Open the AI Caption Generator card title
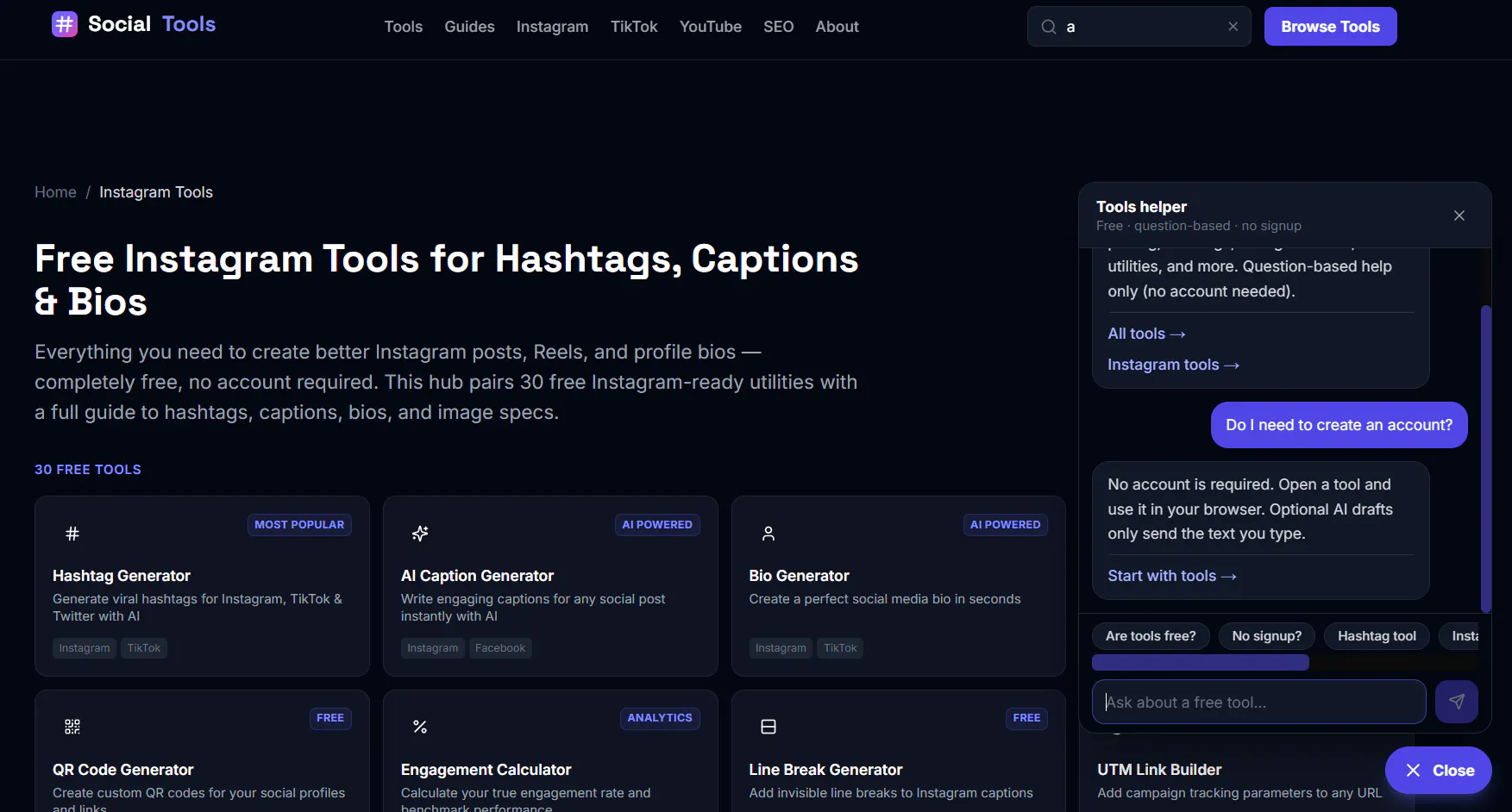This screenshot has height=812, width=1512. (x=477, y=576)
